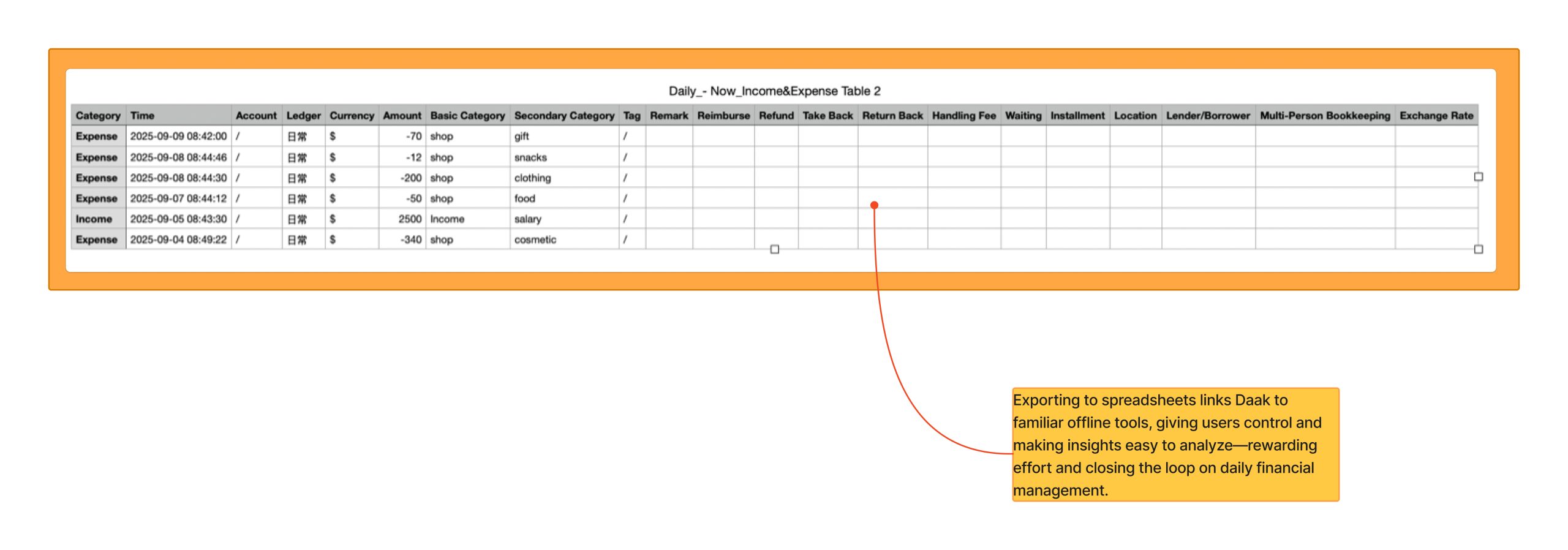Select the Multi-Person Bookkeeping column header
This screenshot has height=550, width=1568.
pyautogui.click(x=1325, y=115)
